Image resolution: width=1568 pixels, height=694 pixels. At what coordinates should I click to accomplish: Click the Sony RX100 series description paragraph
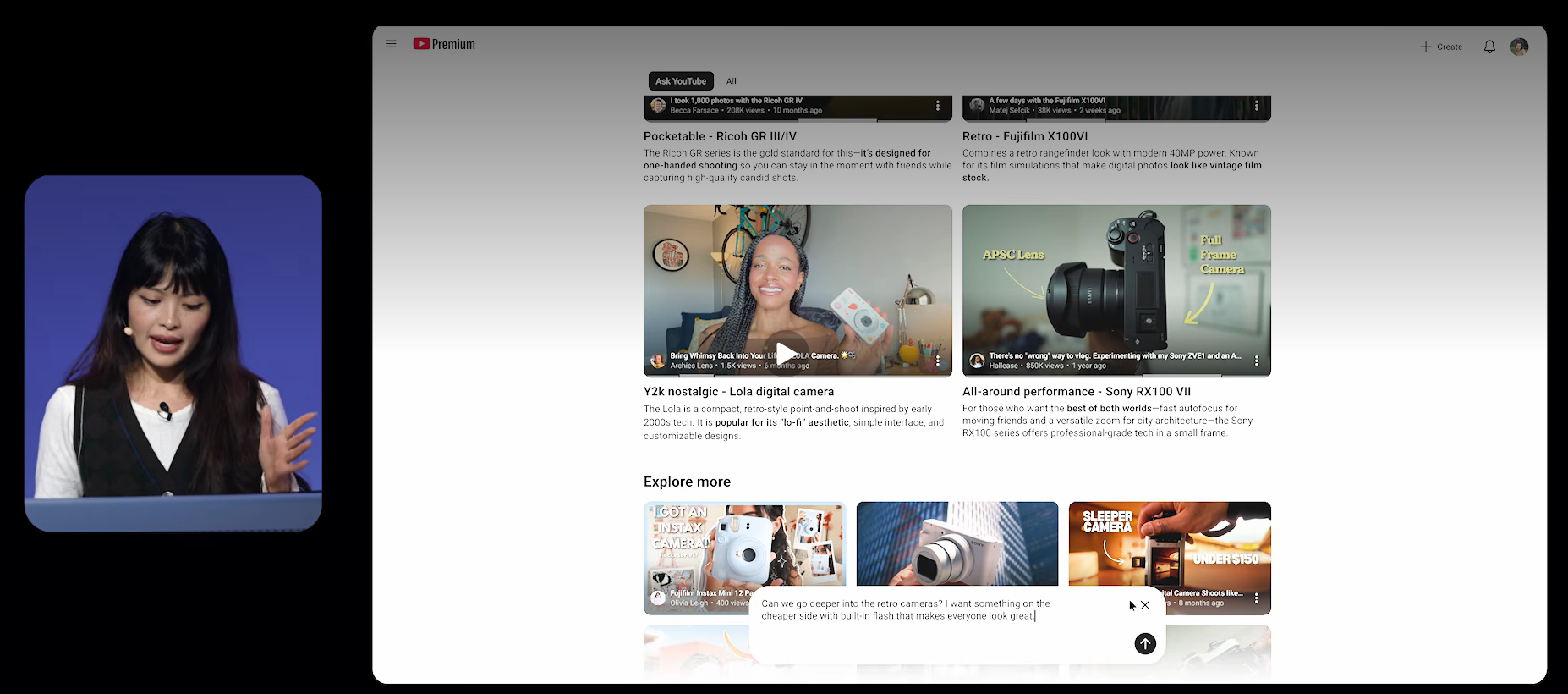[x=1107, y=421]
